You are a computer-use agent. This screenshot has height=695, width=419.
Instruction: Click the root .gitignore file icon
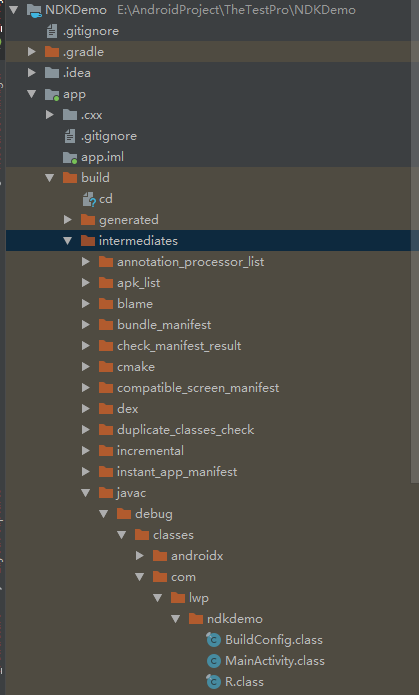point(52,31)
